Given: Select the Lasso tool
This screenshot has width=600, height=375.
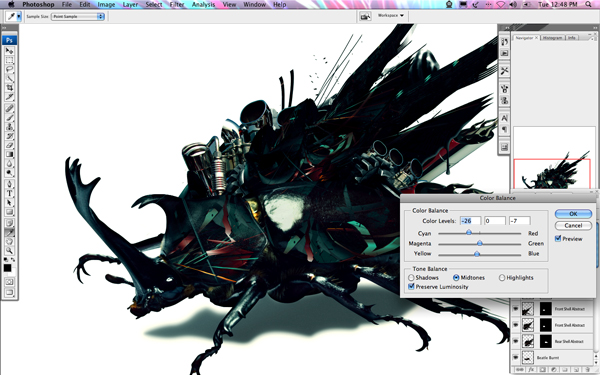Looking at the screenshot, I should pyautogui.click(x=9, y=69).
